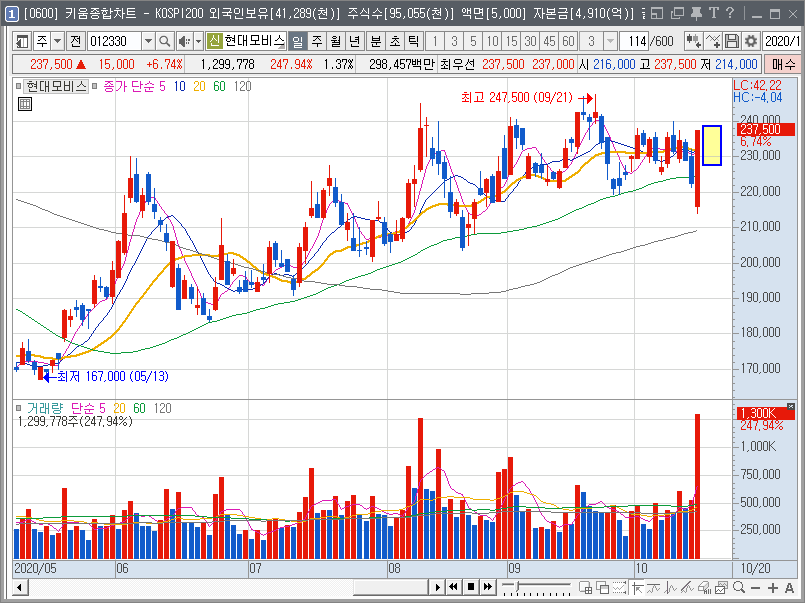
Task: Click the chart compare add icon
Action: pyautogui.click(x=693, y=41)
